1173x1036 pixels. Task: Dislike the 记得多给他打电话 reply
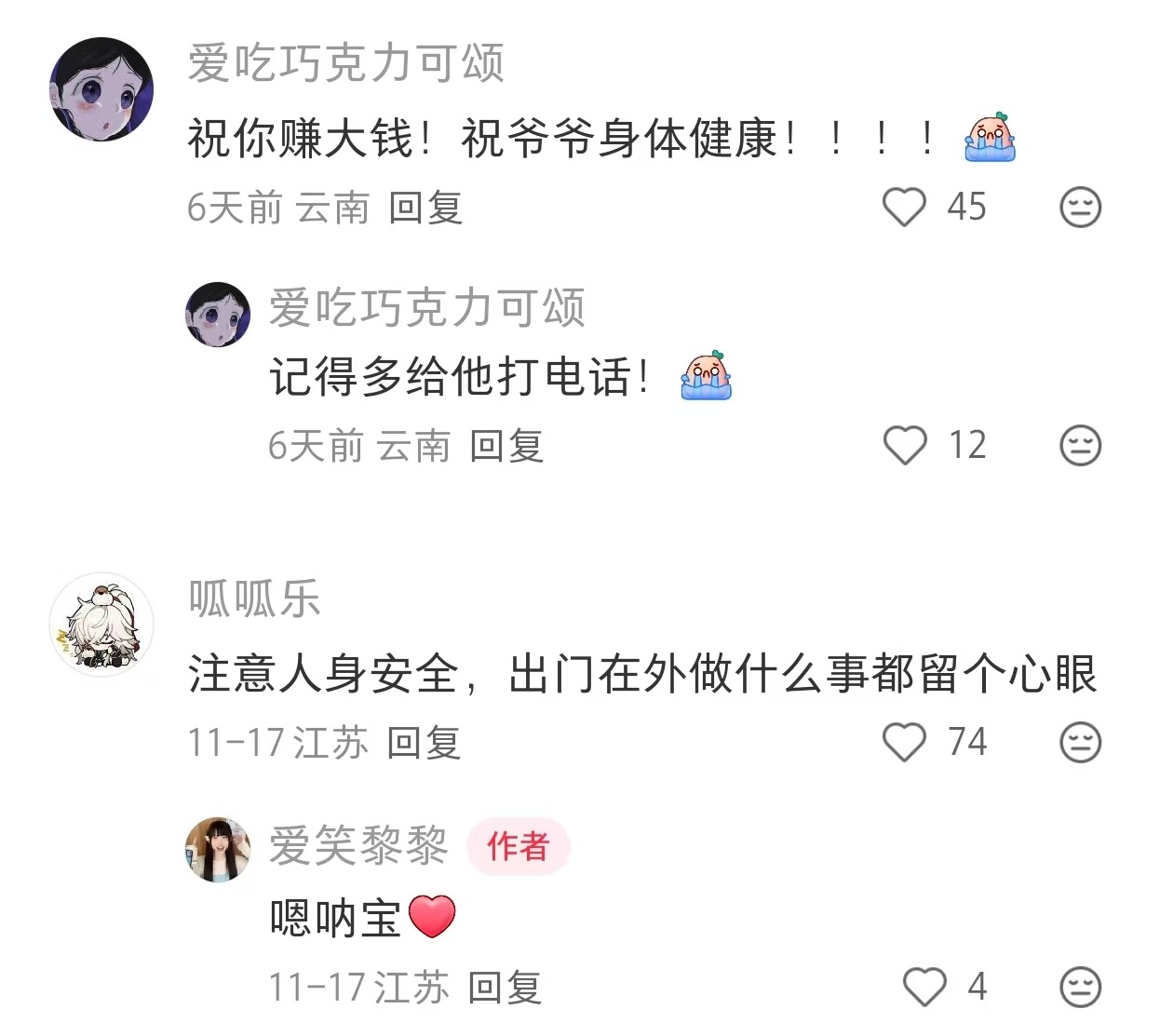1080,445
